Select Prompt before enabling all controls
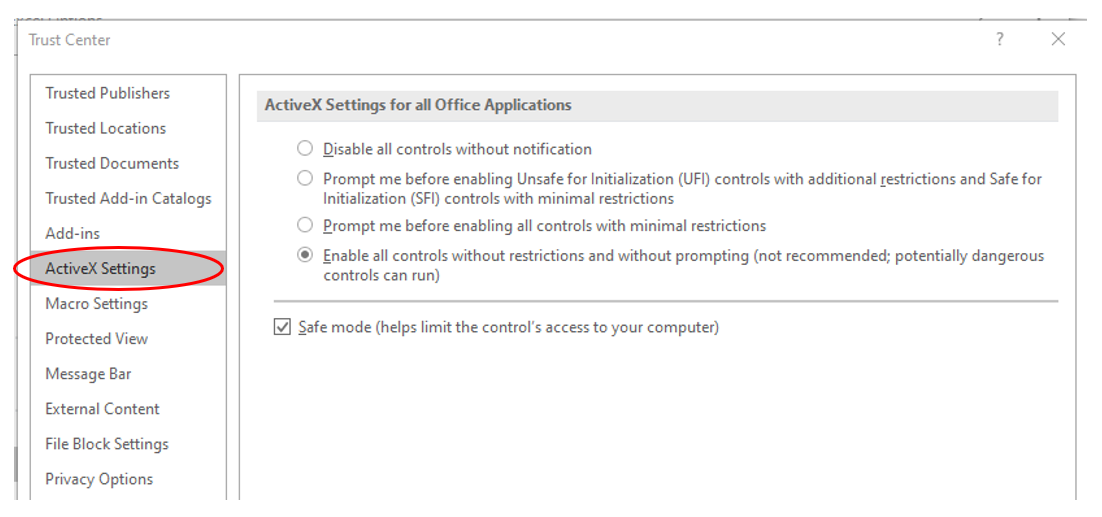This screenshot has height=517, width=1102. click(x=305, y=226)
